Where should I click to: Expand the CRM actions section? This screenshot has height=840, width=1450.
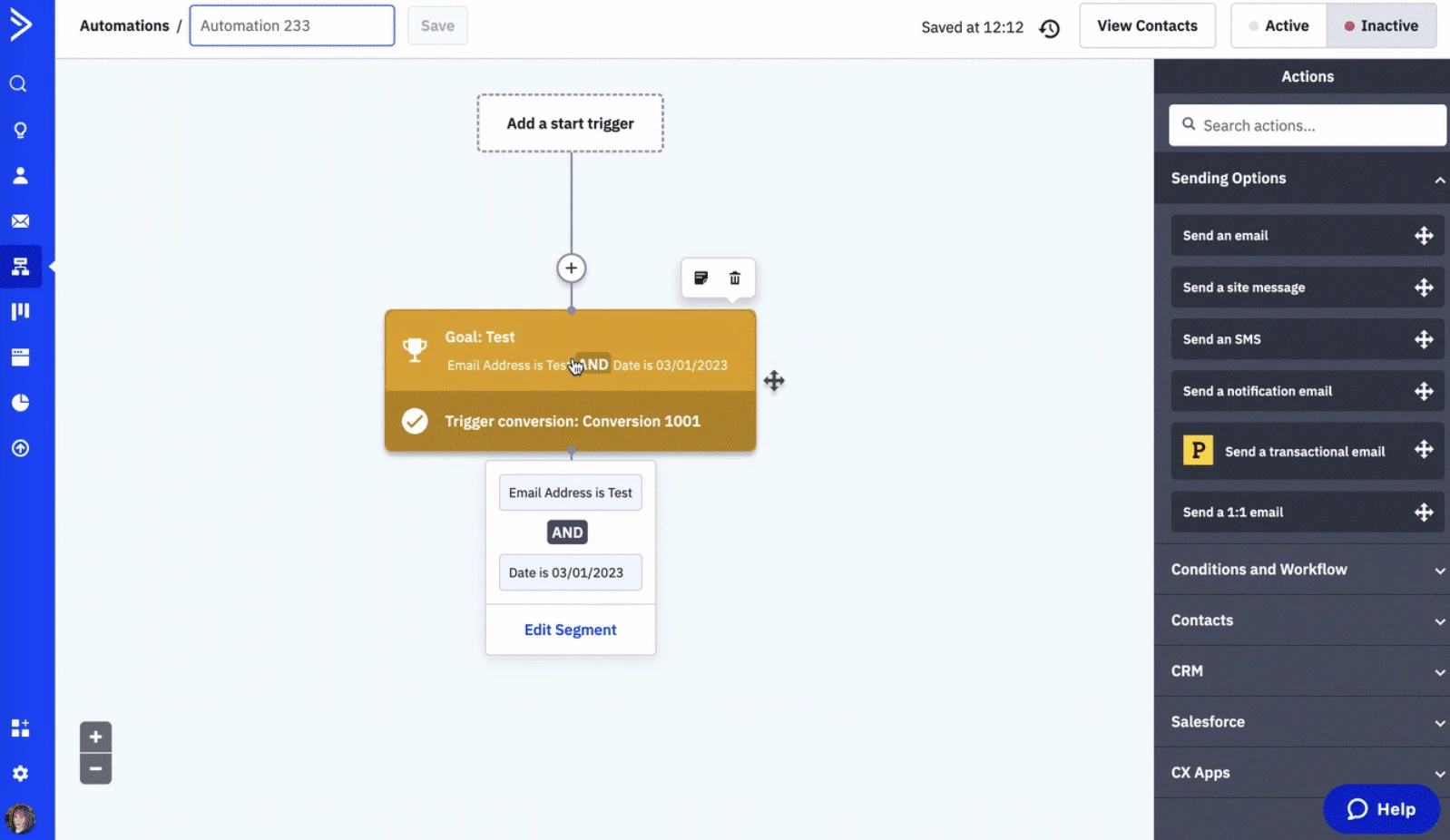(1303, 671)
